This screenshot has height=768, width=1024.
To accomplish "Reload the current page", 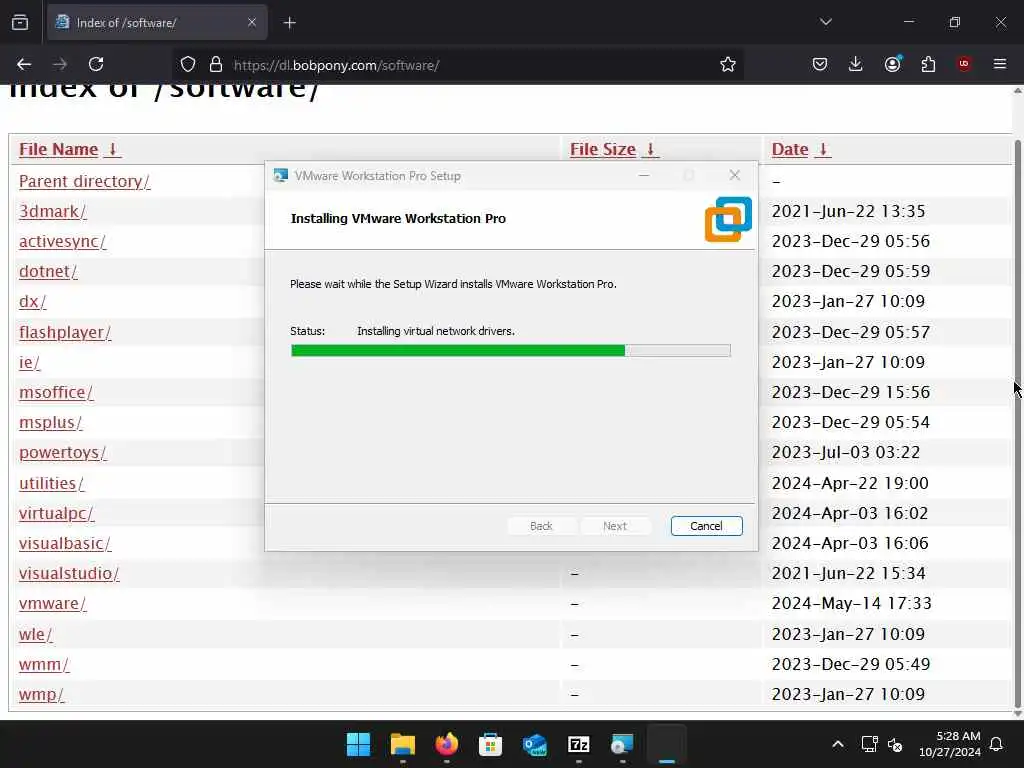I will point(96,64).
